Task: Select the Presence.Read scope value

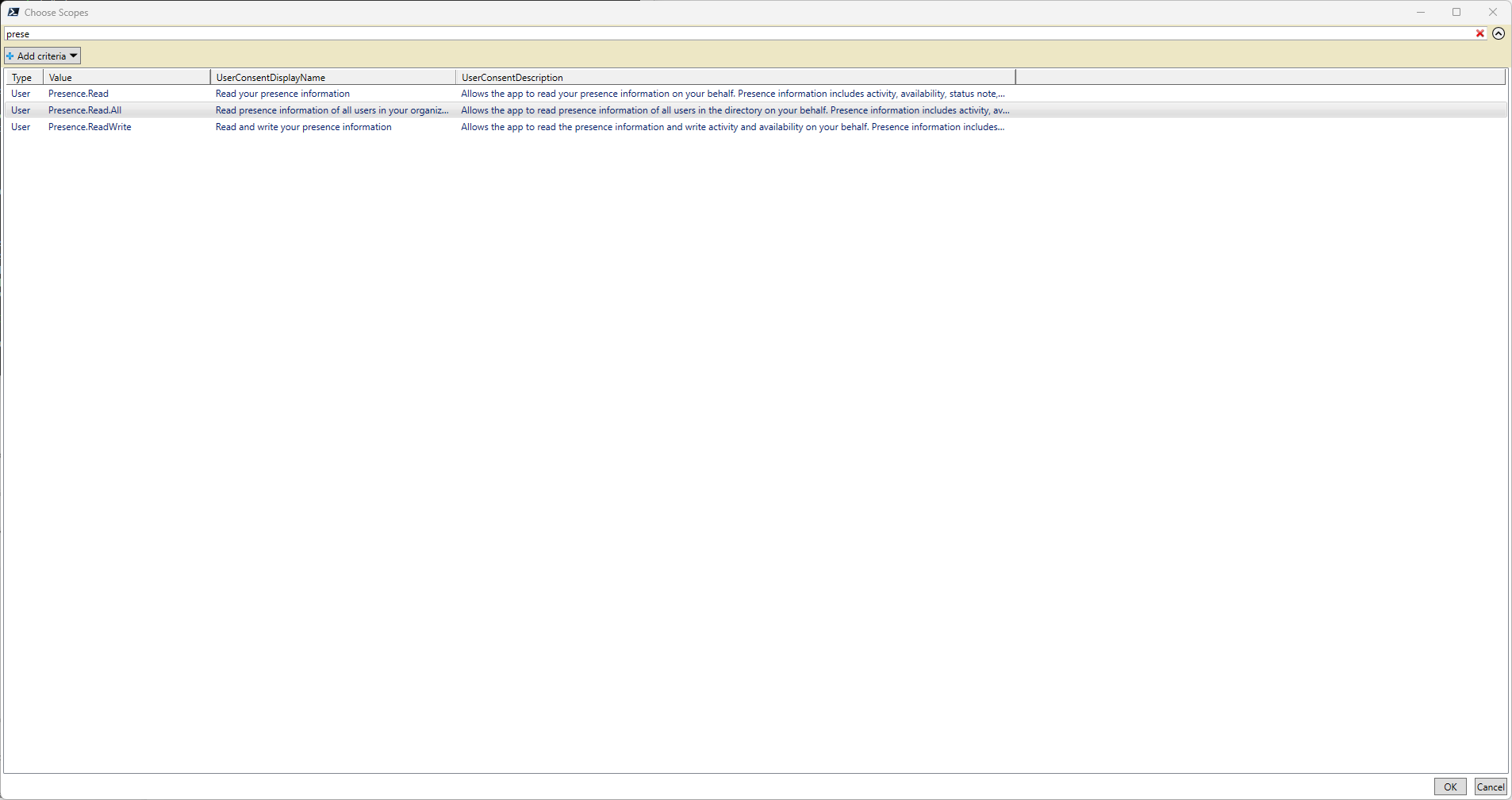Action: click(79, 94)
